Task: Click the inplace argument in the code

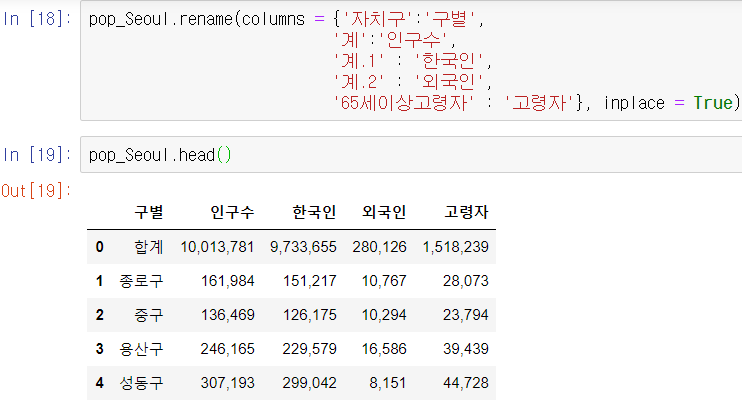Action: (634, 103)
